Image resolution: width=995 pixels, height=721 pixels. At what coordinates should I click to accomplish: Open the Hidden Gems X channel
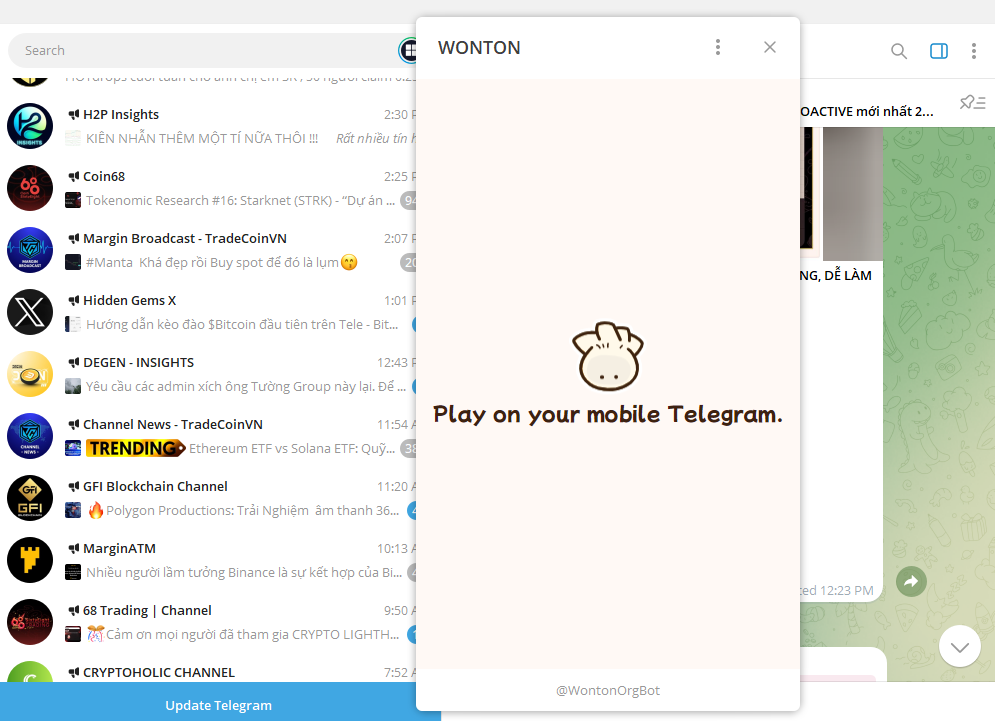(208, 312)
